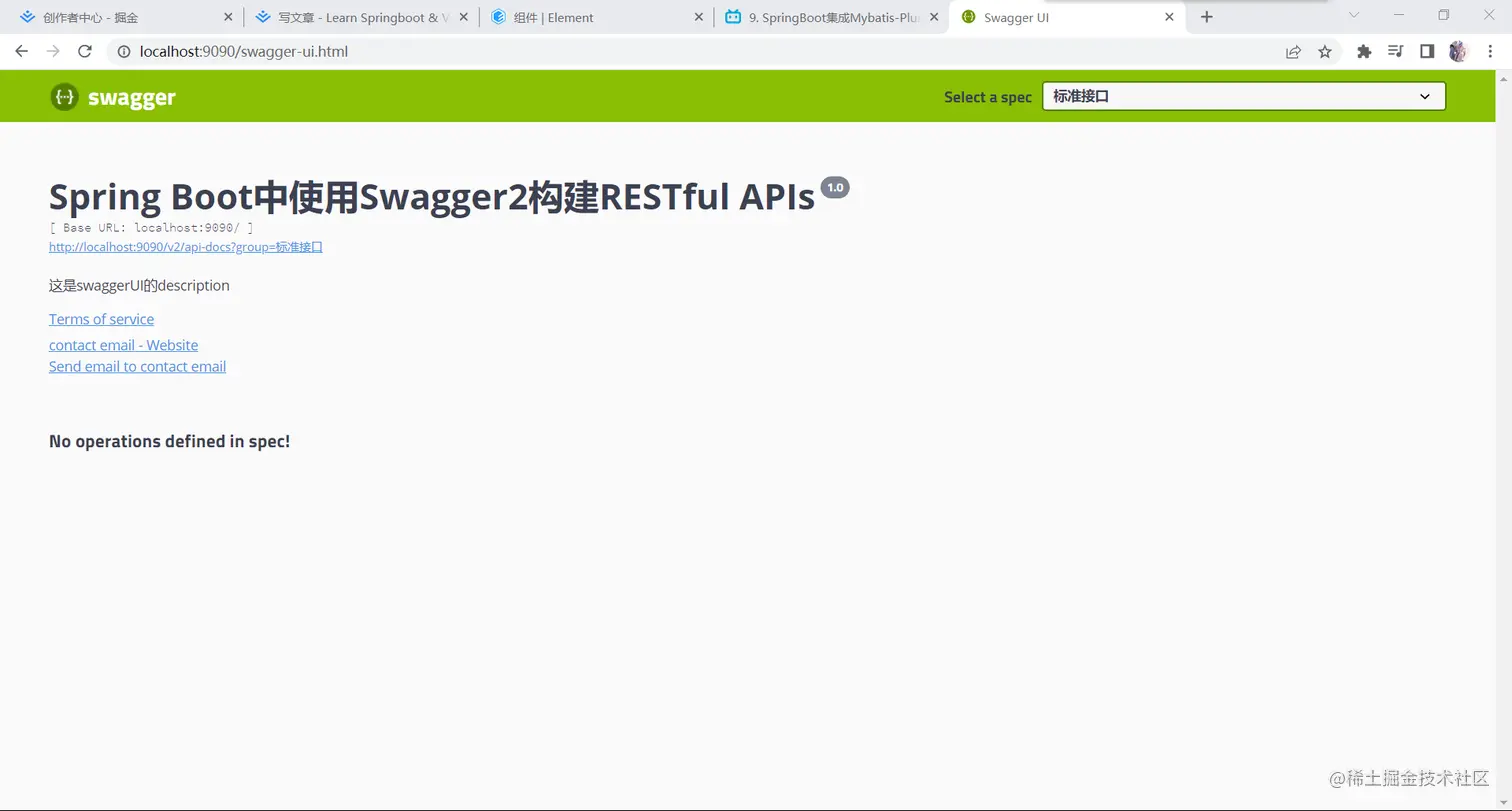Image resolution: width=1512 pixels, height=811 pixels.
Task: Close the 写文章 Learn Springboot tab
Action: [463, 17]
